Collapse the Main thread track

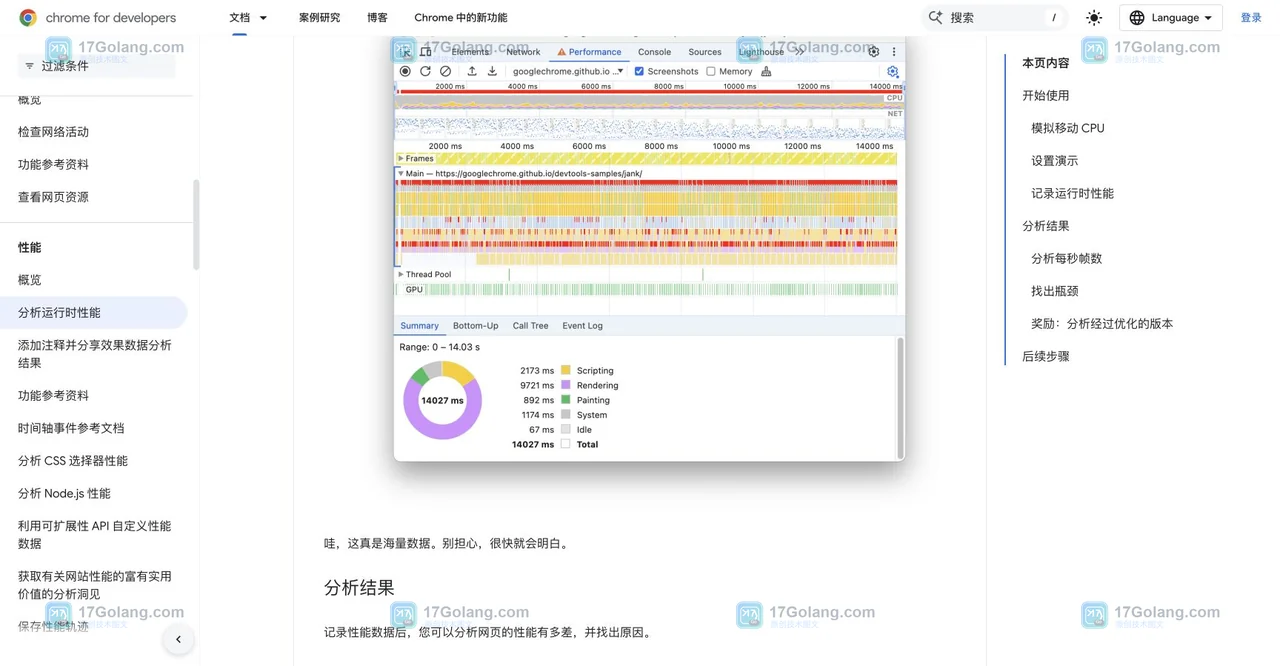click(401, 173)
